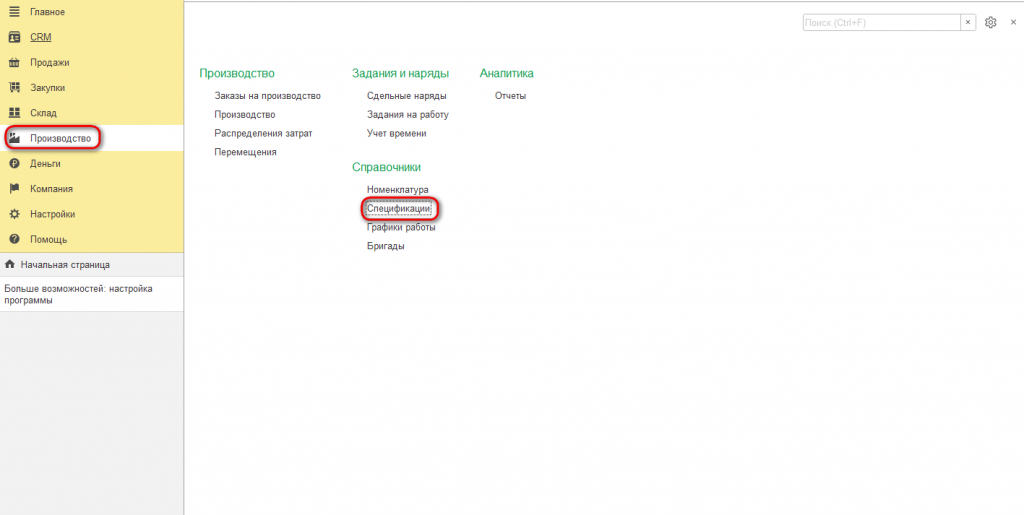
Task: Click the Закупки cart icon
Action: [x=14, y=87]
